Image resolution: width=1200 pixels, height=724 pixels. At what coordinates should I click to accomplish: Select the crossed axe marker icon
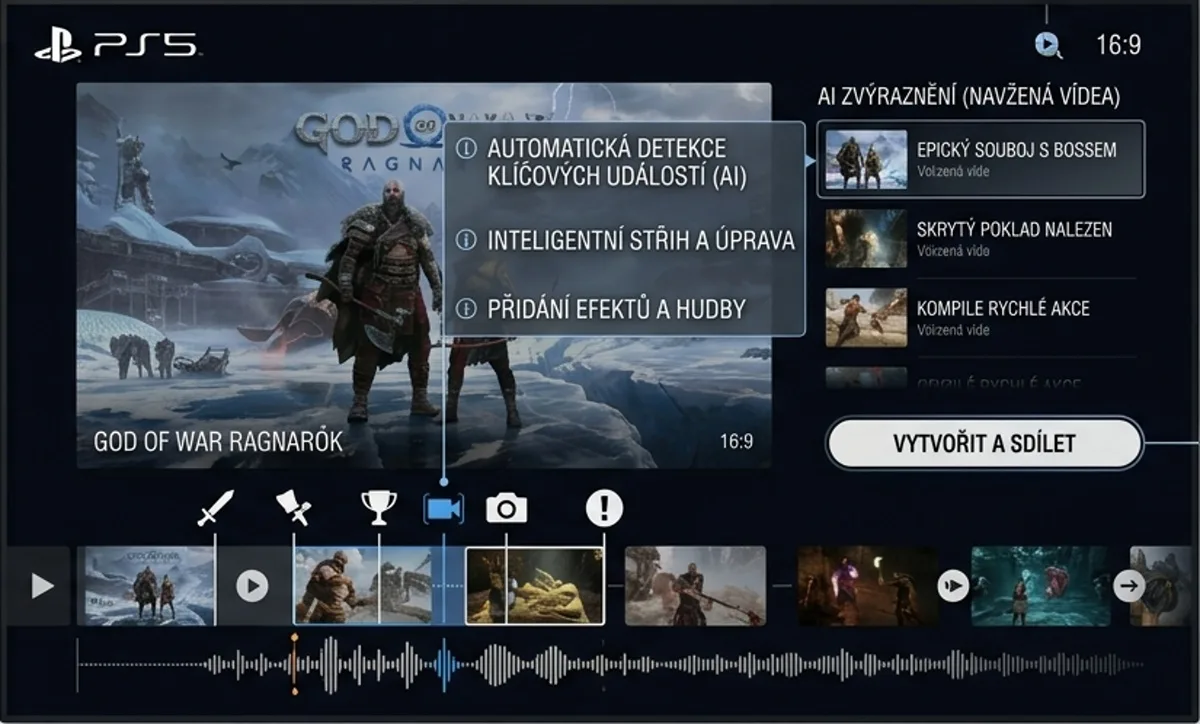[294, 509]
